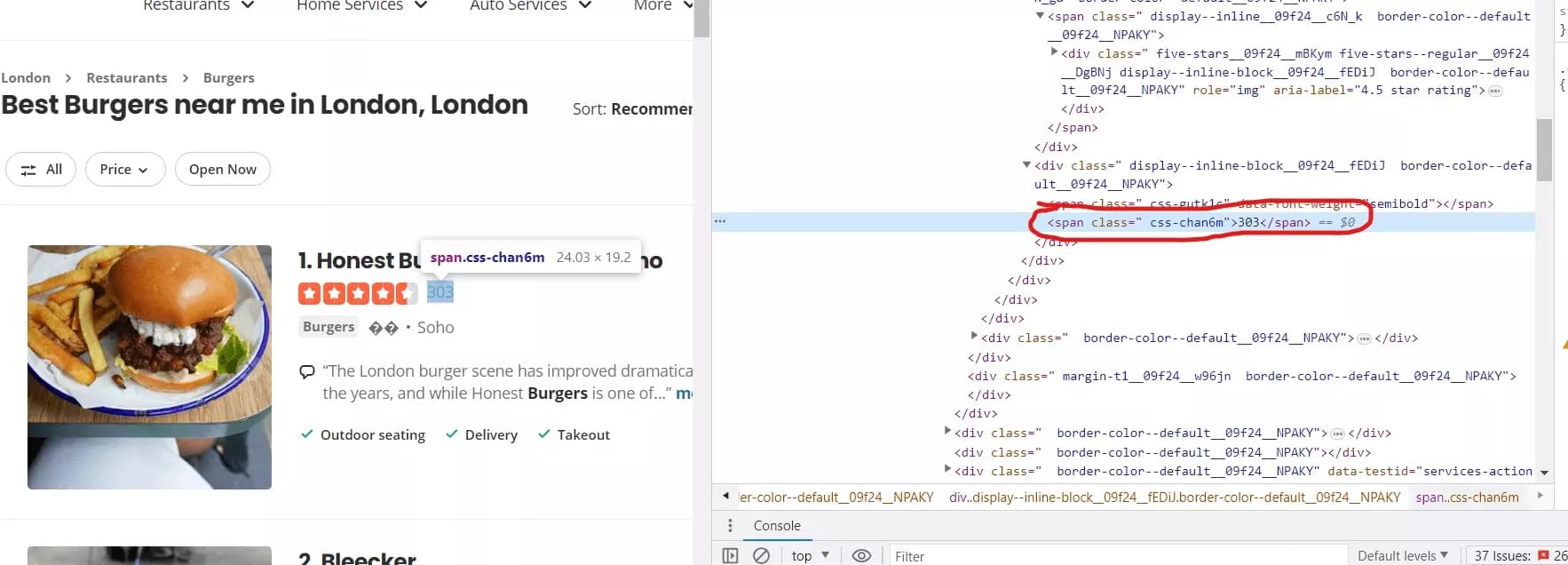Click the web page's vertical scrollbar thumb

702,18
